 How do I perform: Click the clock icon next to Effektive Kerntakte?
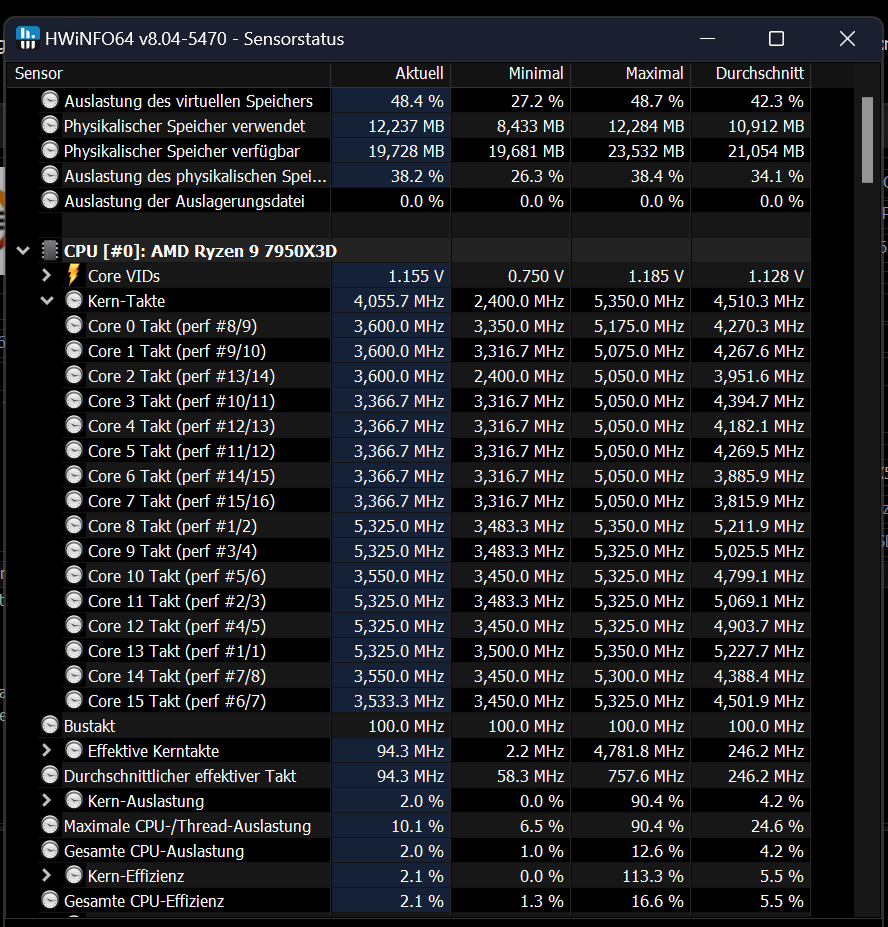[x=74, y=750]
